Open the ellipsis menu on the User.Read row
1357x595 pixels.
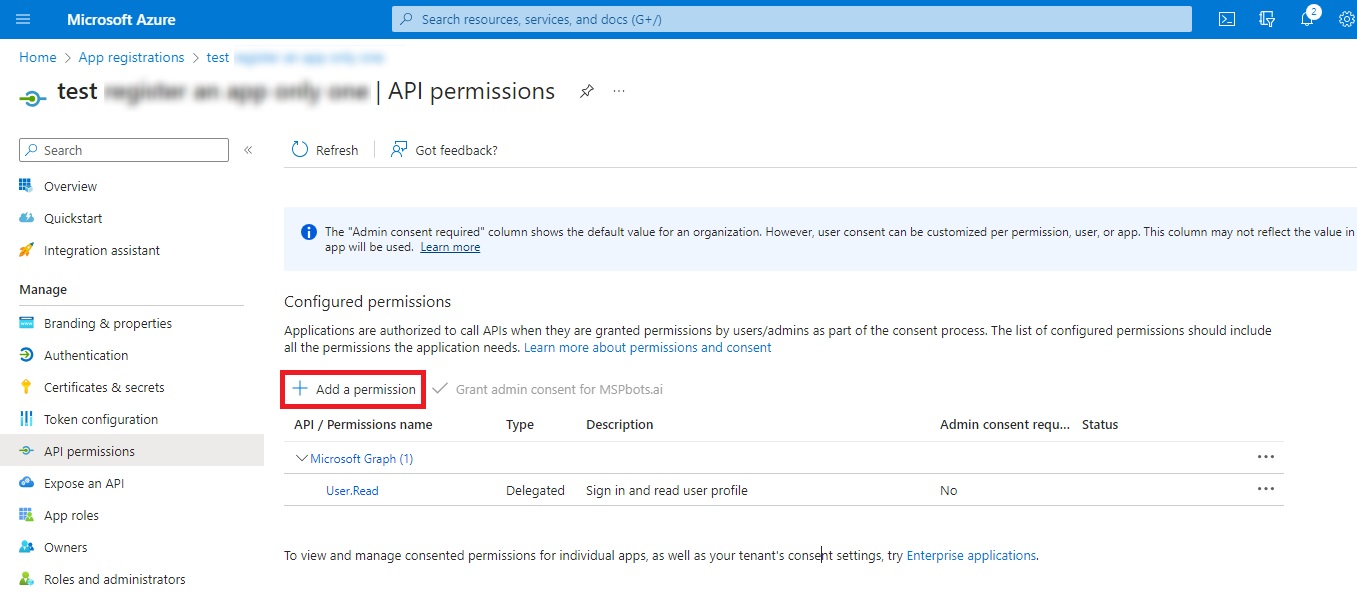coord(1266,490)
